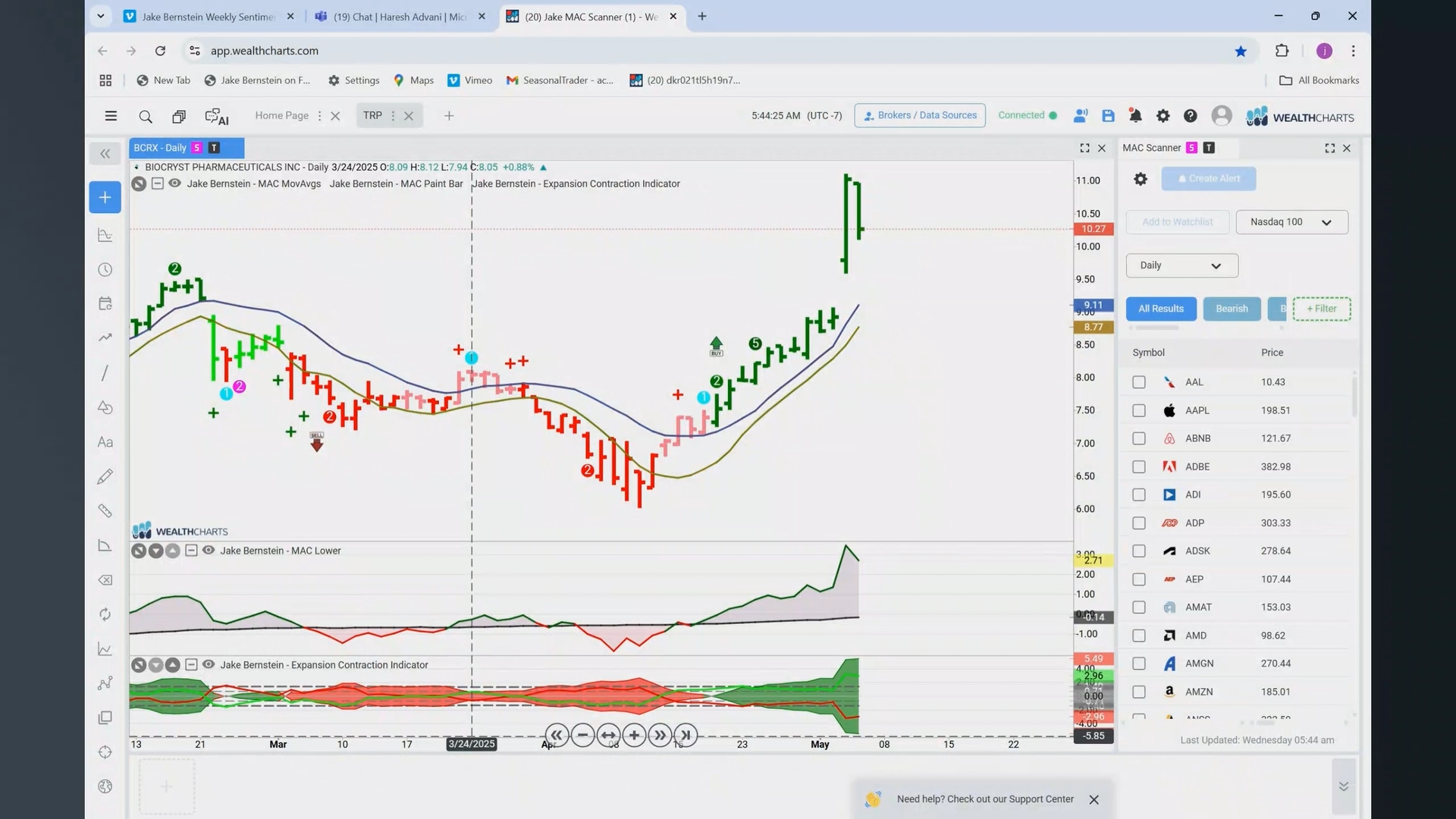1456x819 pixels.
Task: Collapse the left toolbar with double chevron
Action: pos(105,154)
